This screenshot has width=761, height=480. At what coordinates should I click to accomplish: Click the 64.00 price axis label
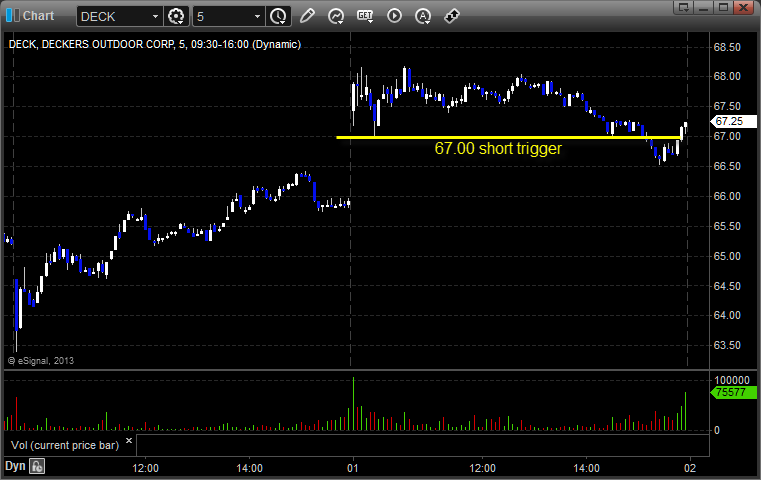[727, 315]
